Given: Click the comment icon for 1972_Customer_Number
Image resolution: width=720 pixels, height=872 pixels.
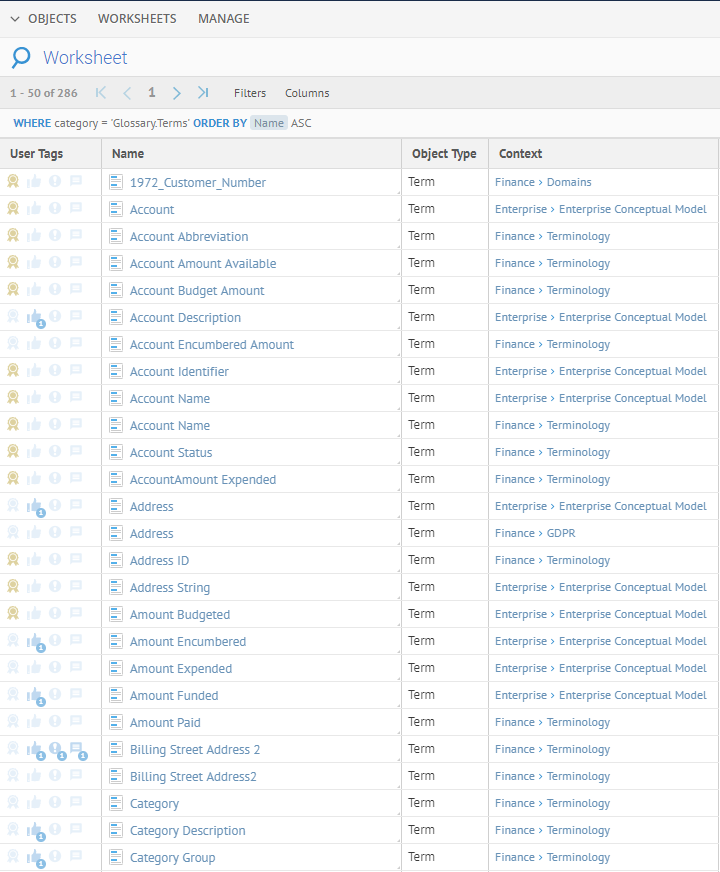Looking at the screenshot, I should pyautogui.click(x=76, y=182).
